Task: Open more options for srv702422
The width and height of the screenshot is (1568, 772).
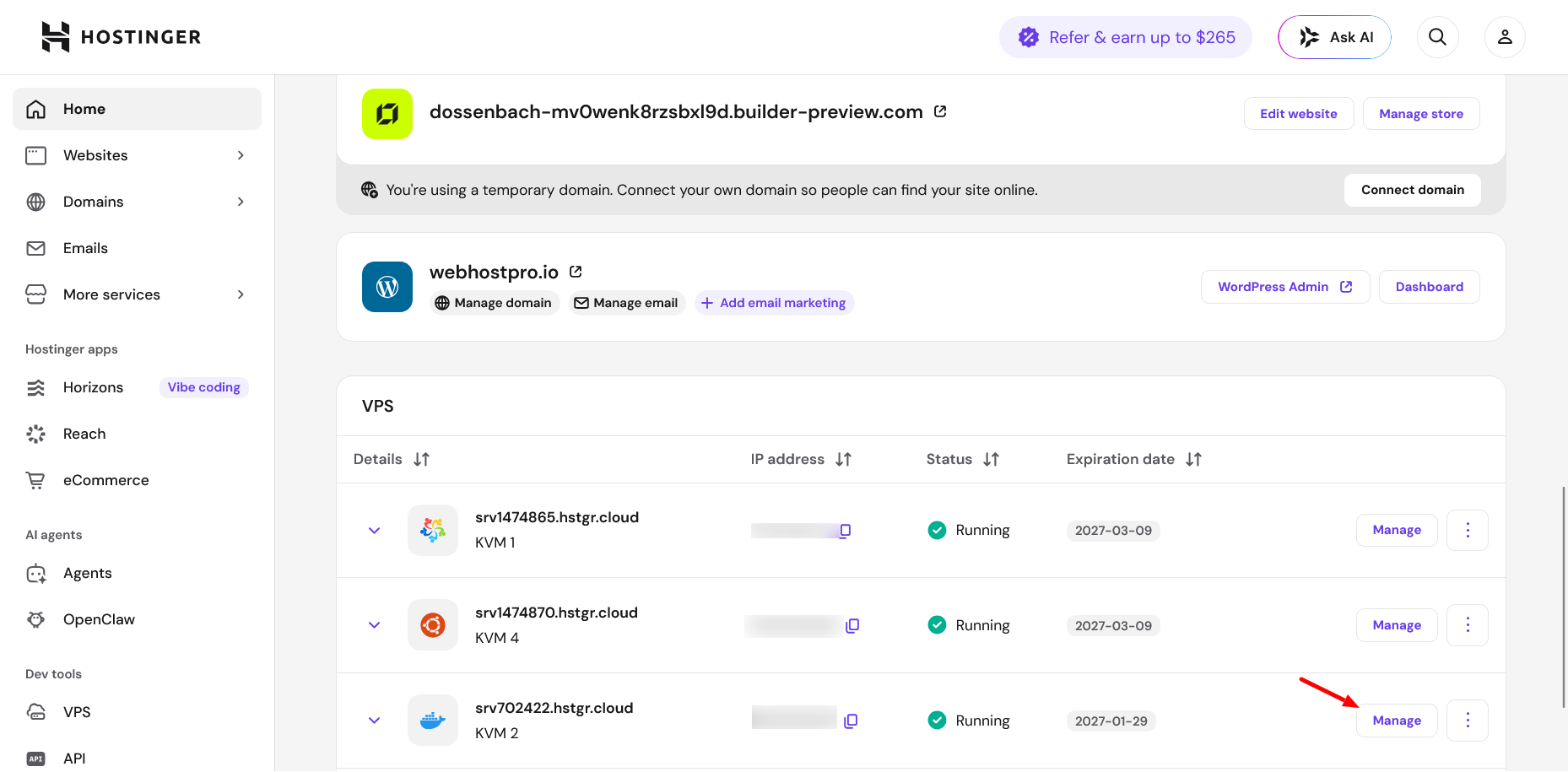Action: [1468, 721]
